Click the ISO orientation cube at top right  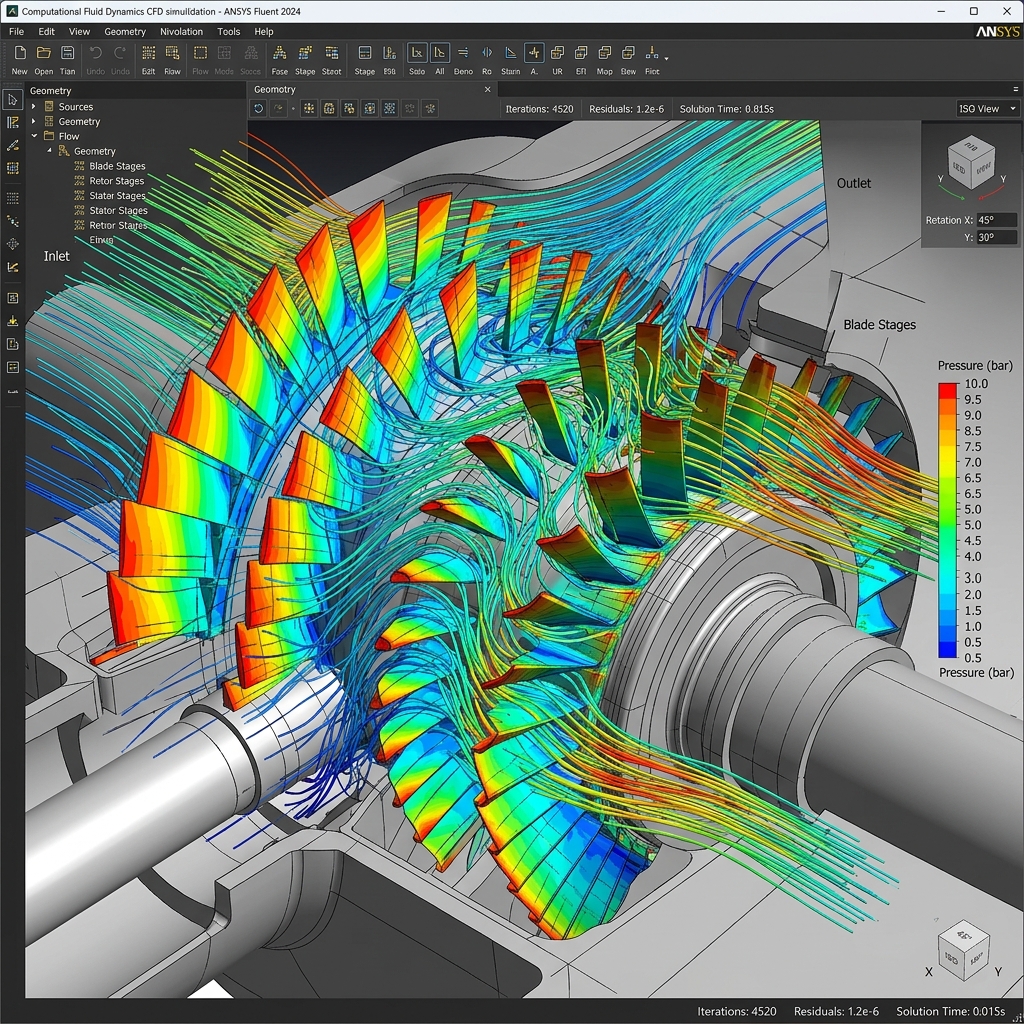971,163
